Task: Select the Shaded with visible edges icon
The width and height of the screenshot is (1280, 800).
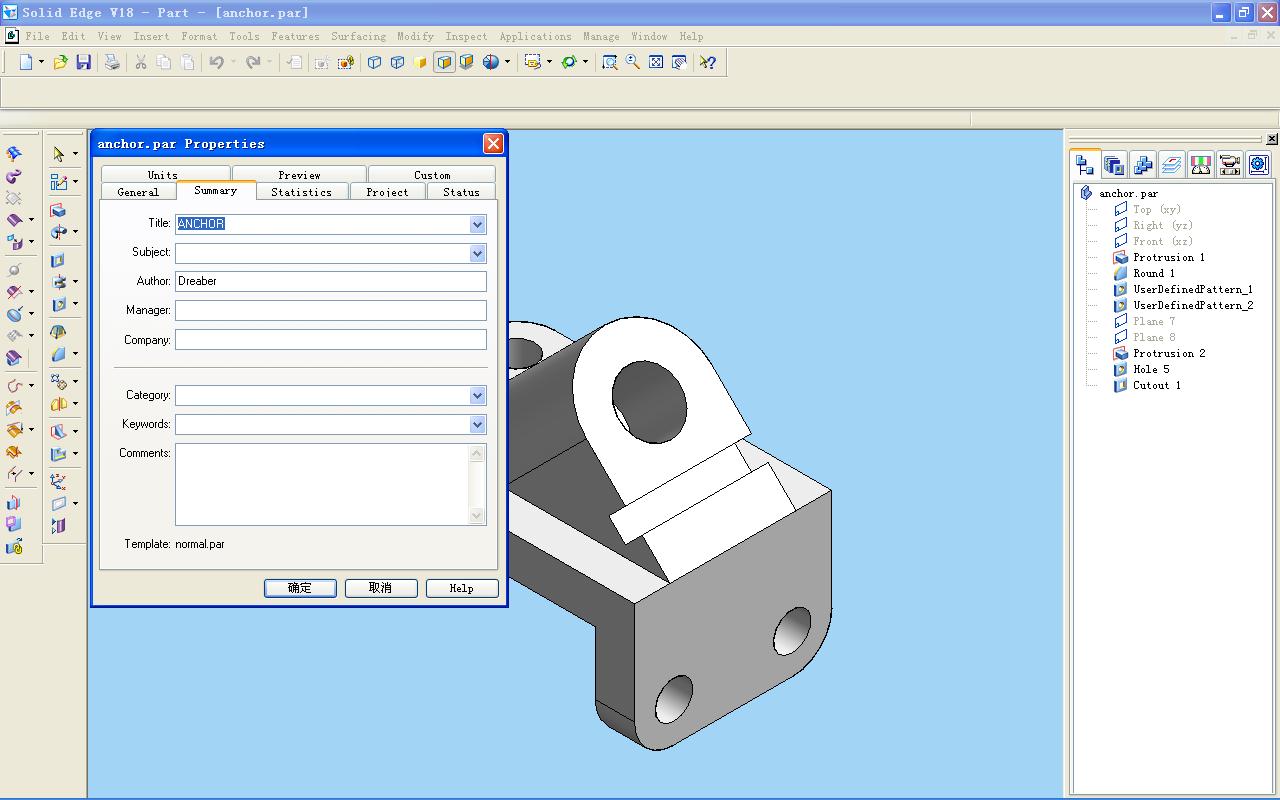Action: (444, 62)
